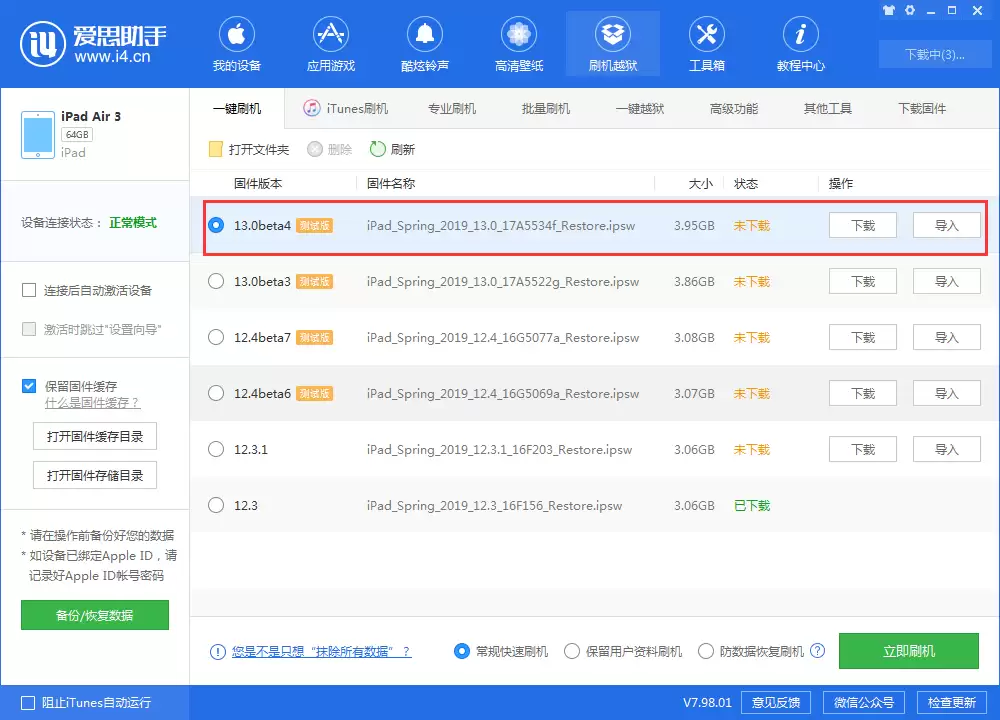
Task: Open 酷炫铃声 ringtones section
Action: [x=425, y=45]
